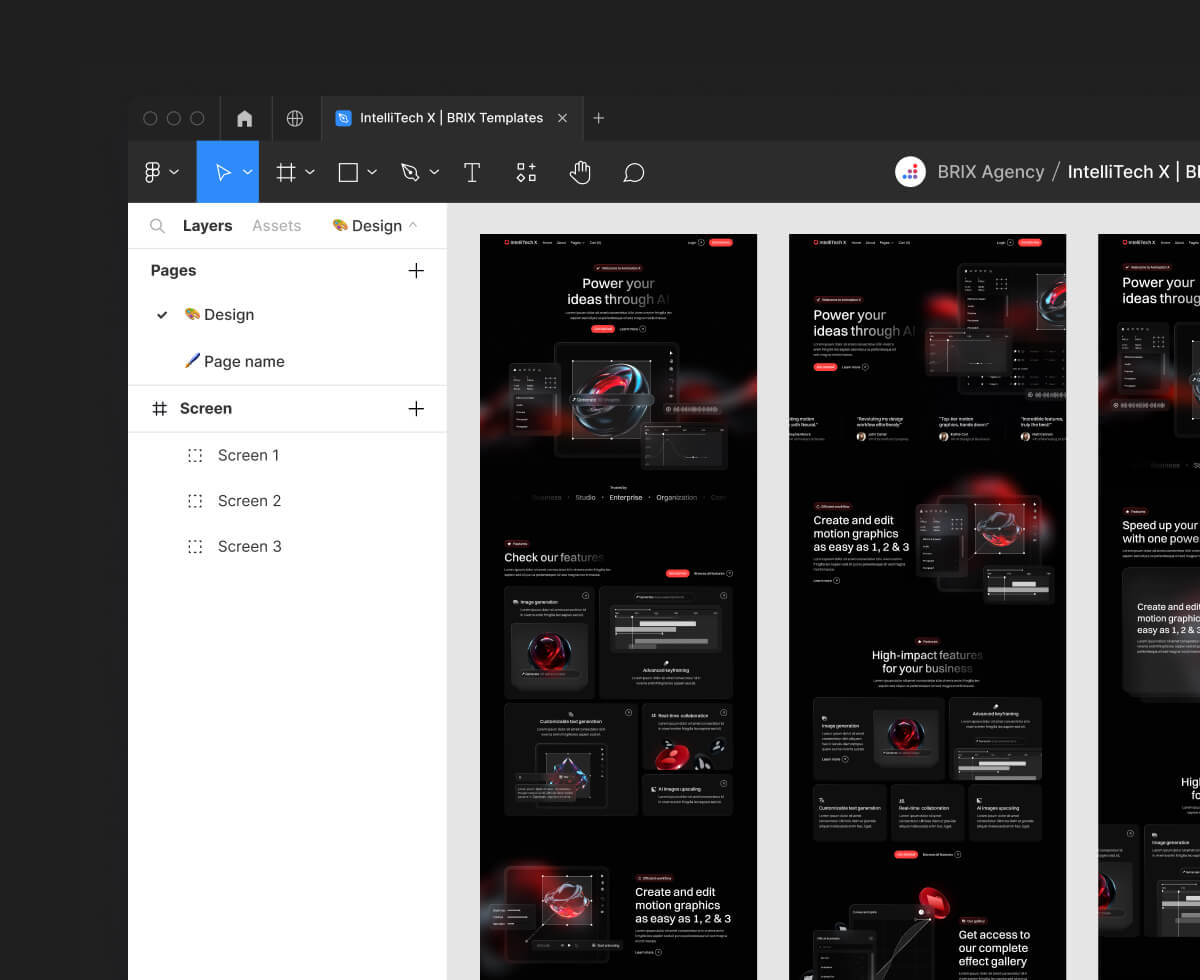Select the first screen frame thumbnail
This screenshot has height=980, width=1200.
618,607
